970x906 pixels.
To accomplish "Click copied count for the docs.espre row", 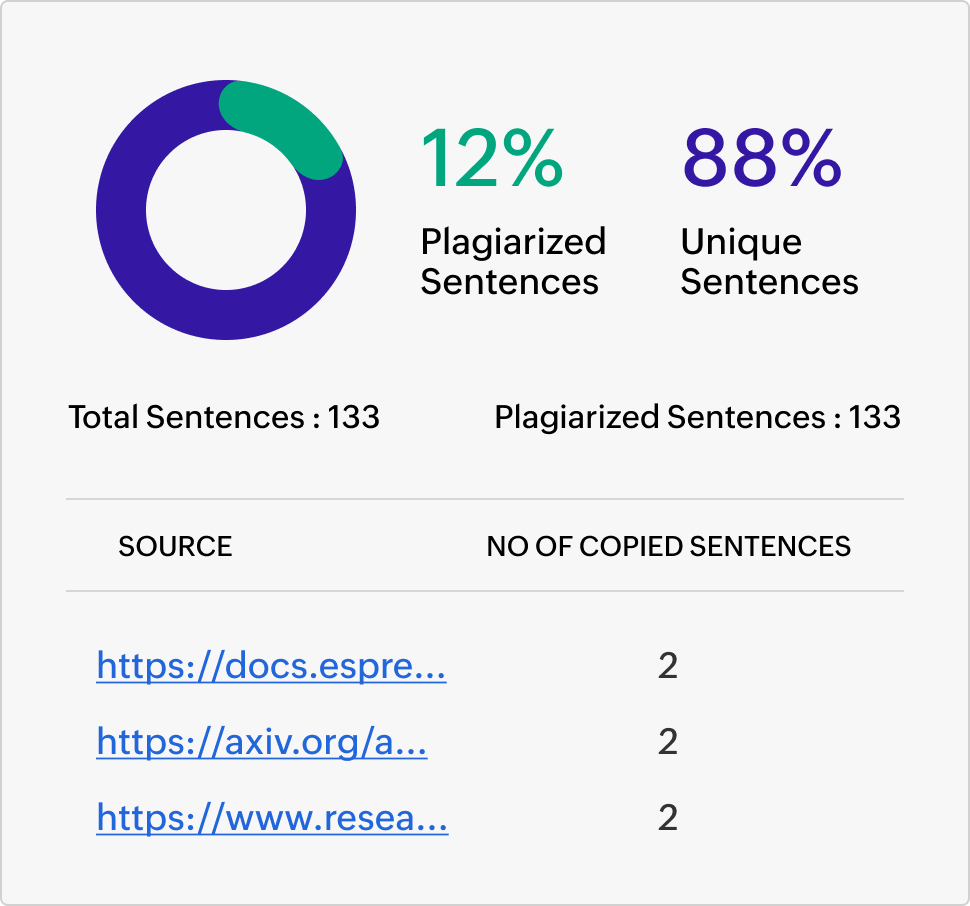I will click(668, 666).
